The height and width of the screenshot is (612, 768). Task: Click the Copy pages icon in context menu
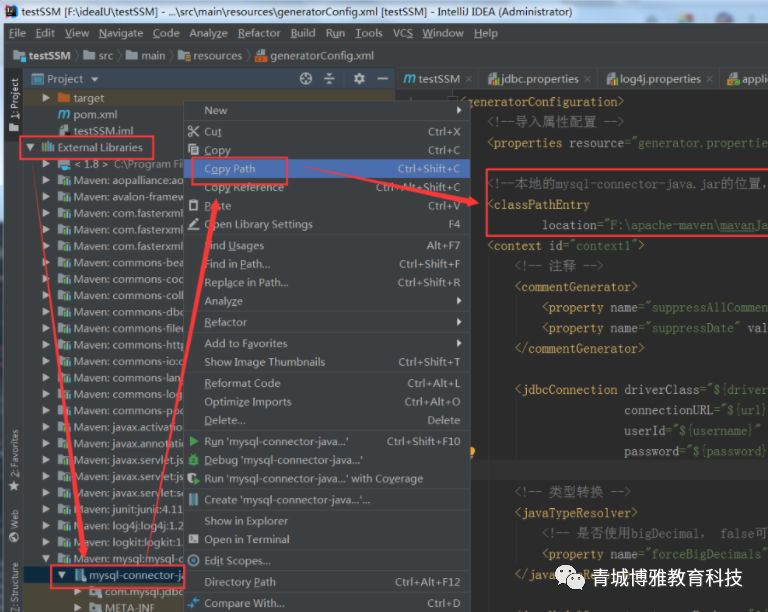[193, 149]
